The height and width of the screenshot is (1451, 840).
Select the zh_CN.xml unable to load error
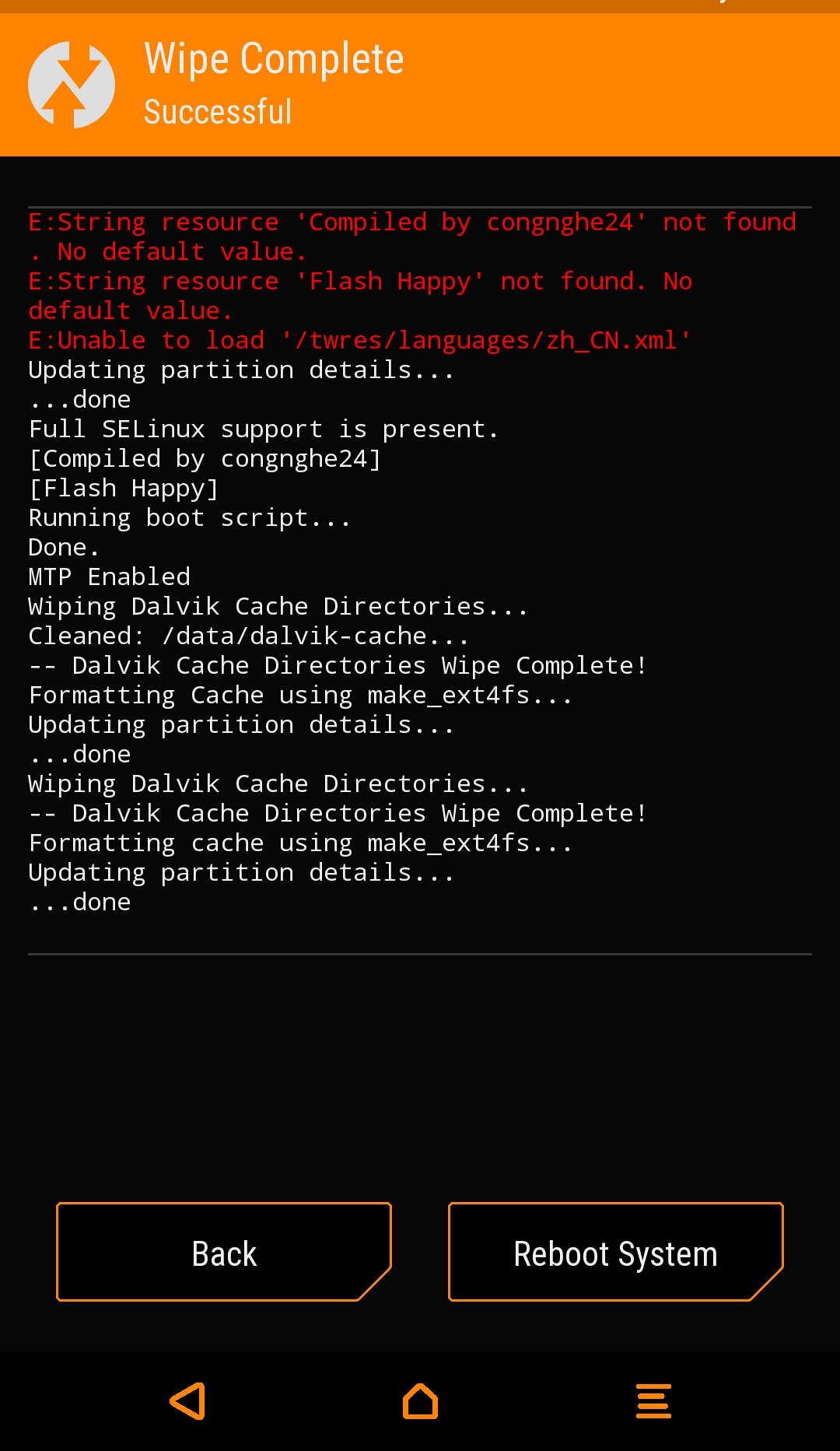click(x=359, y=341)
